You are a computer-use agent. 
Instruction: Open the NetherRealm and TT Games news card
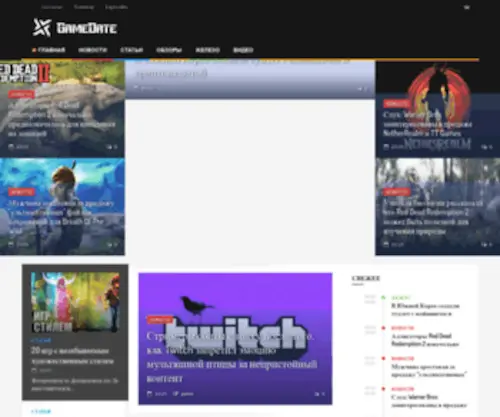point(438,109)
